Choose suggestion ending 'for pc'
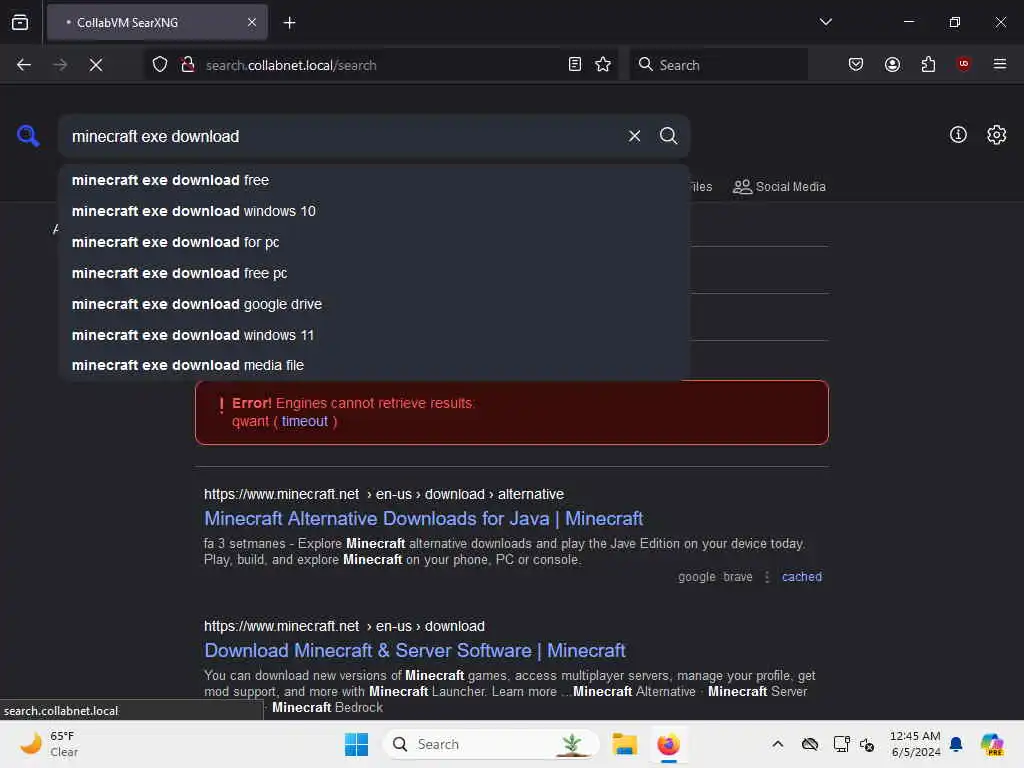The width and height of the screenshot is (1024, 768). coord(374,242)
